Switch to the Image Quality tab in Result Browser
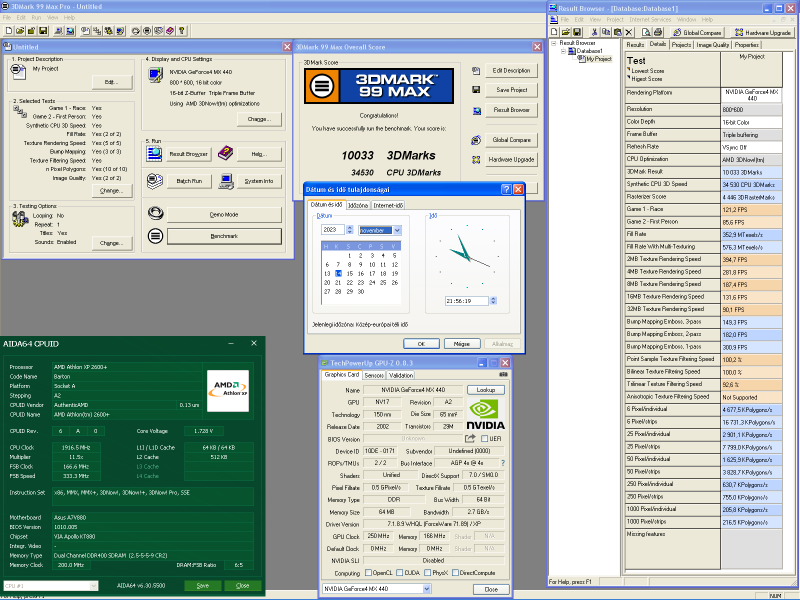Viewport: 800px width, 600px height. point(713,45)
